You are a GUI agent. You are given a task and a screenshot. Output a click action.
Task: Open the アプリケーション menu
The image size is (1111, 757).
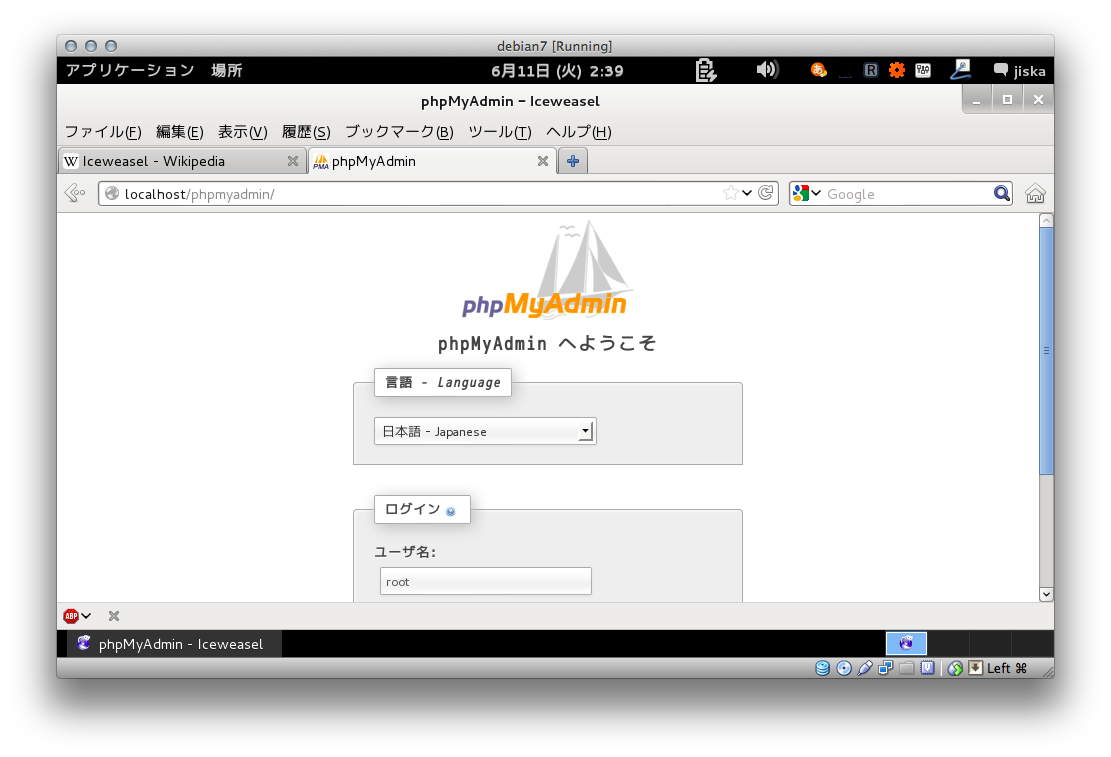point(130,70)
